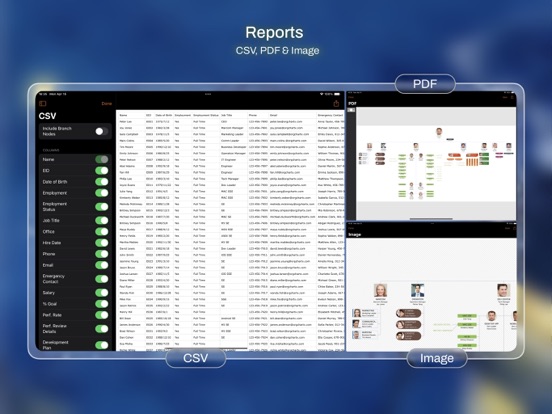Viewport: 552px width, 414px height.
Task: Open the top CEO photo in PDF chart
Action: [x=439, y=132]
